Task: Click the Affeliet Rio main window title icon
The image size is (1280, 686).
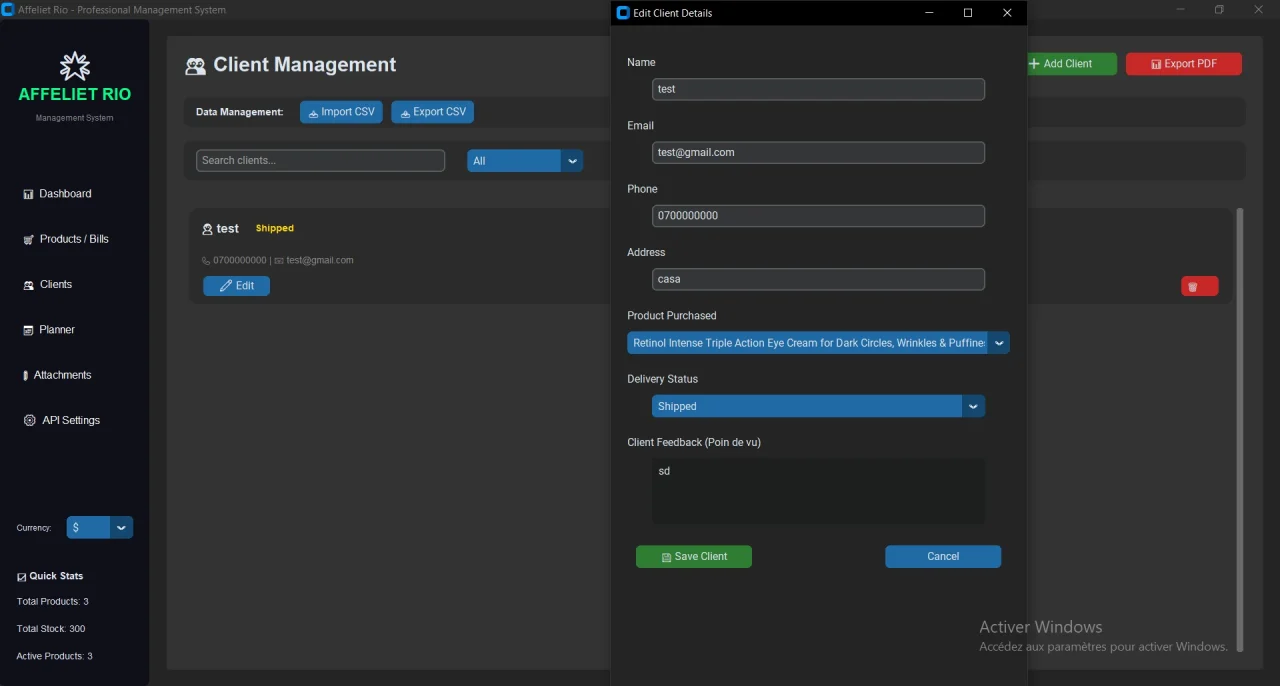Action: [x=8, y=10]
